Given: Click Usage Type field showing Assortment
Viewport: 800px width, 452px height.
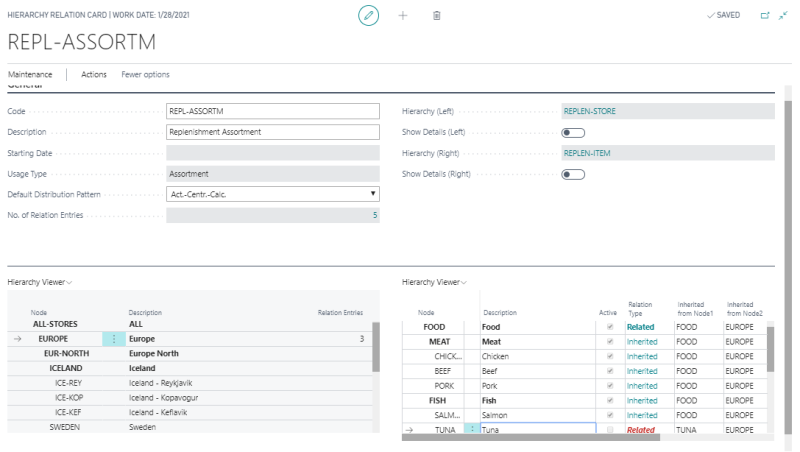Looking at the screenshot, I should click(273, 174).
